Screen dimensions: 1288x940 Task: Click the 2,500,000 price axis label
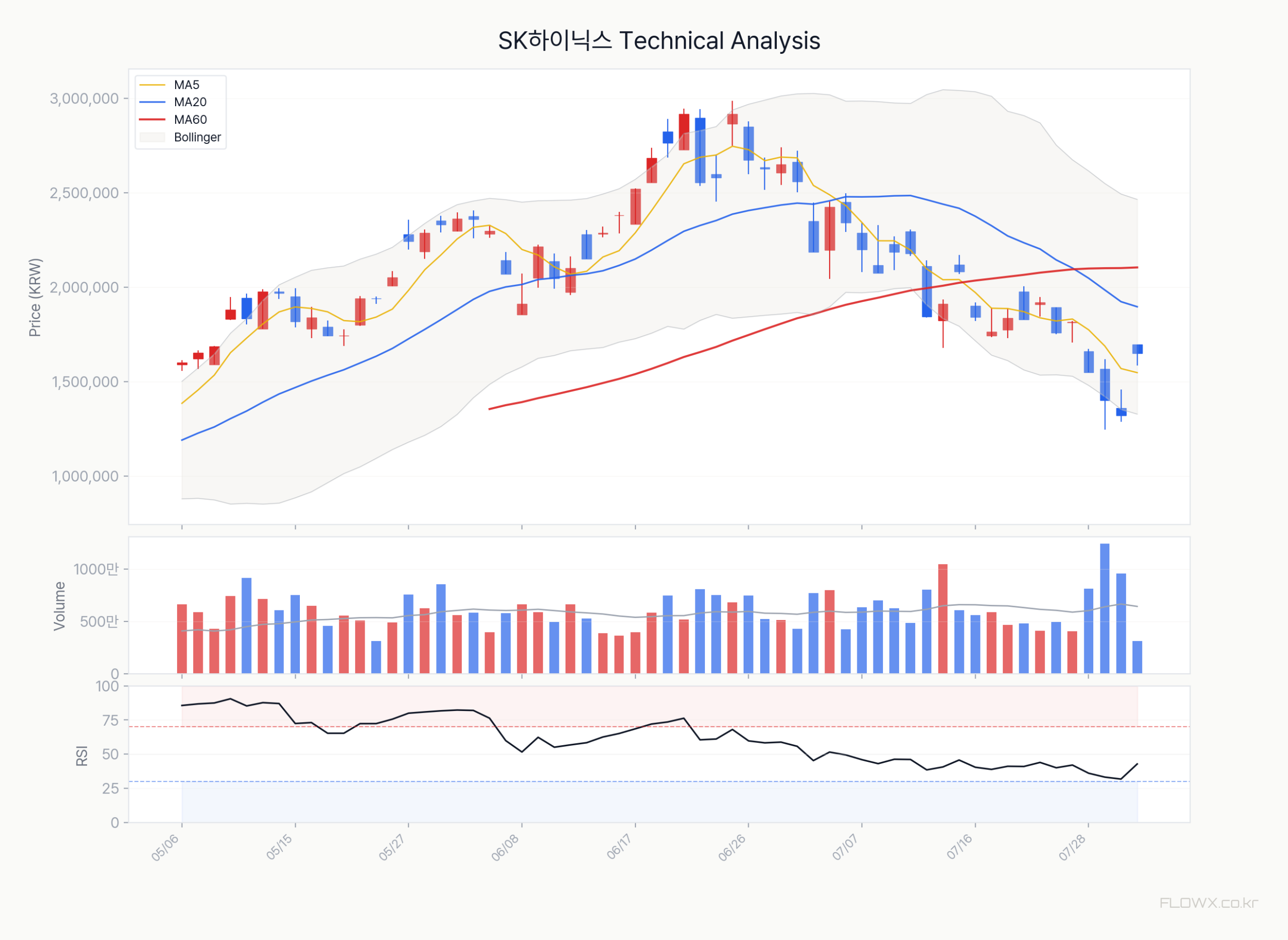pos(84,193)
